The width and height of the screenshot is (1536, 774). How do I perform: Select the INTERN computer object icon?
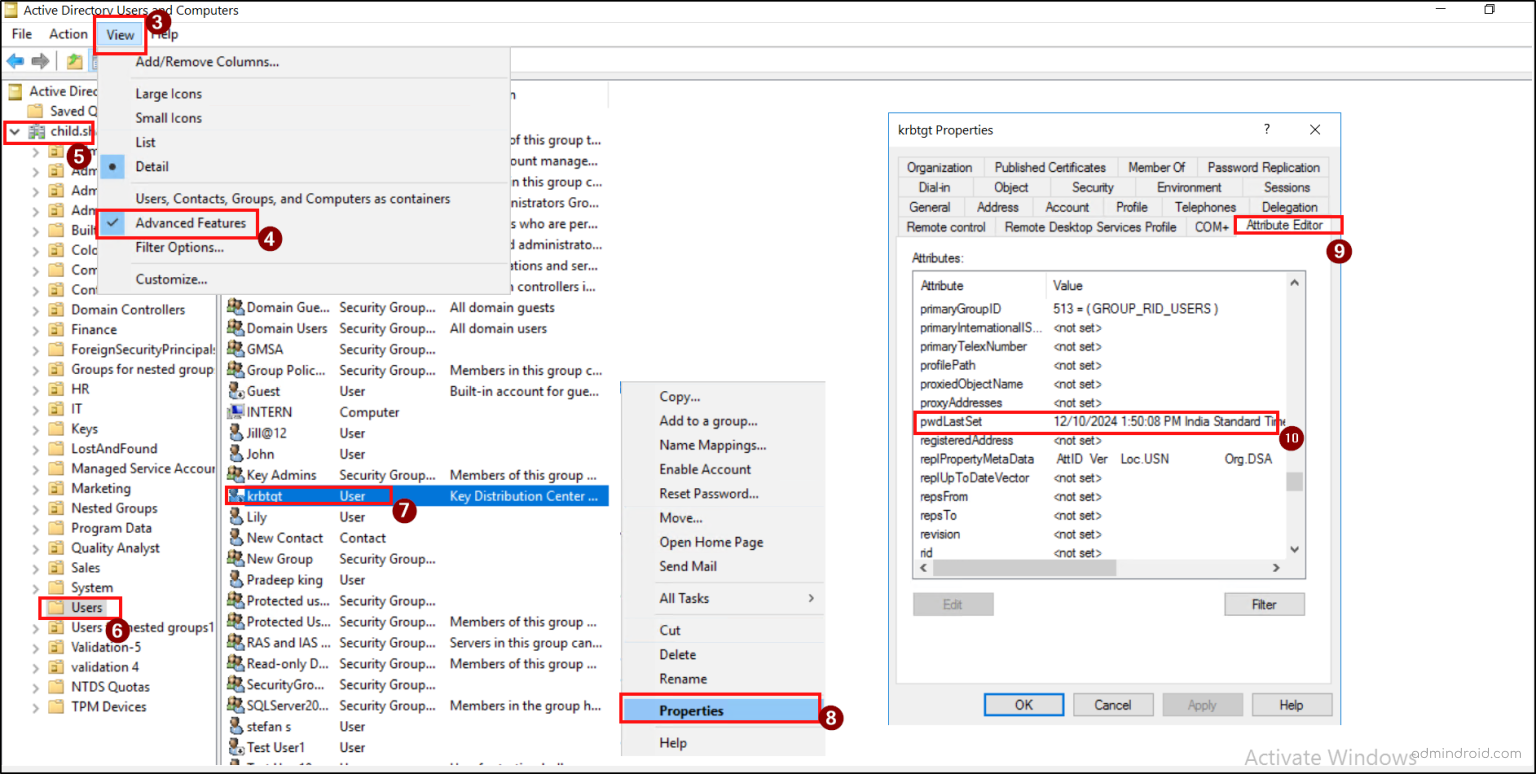(x=236, y=411)
